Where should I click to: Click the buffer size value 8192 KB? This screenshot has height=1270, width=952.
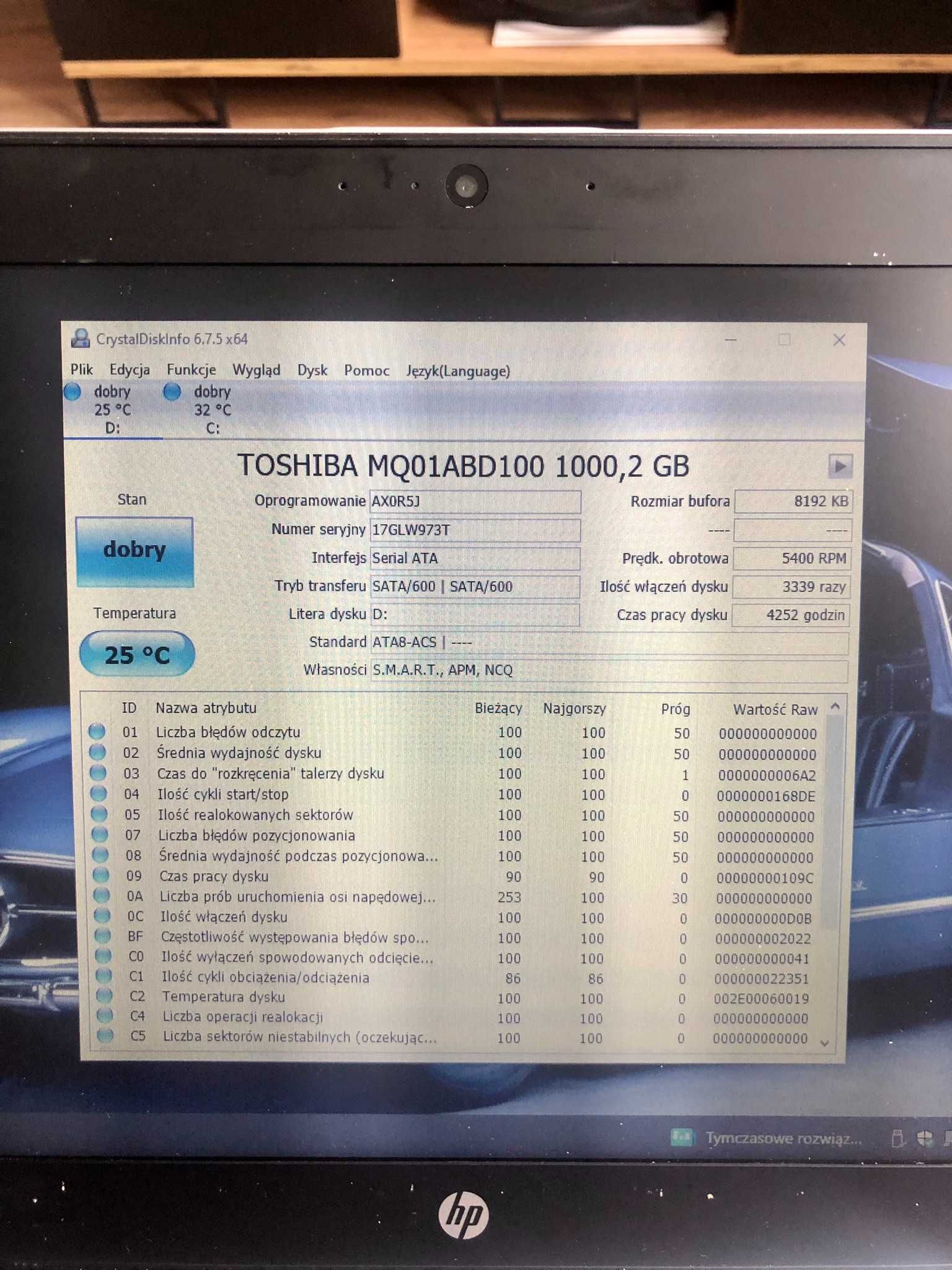pos(793,501)
